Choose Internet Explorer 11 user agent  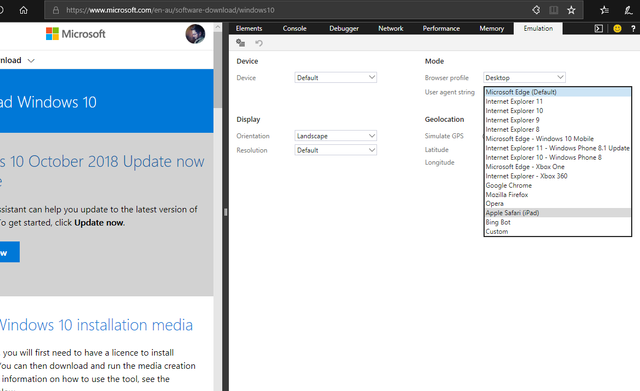click(x=558, y=101)
